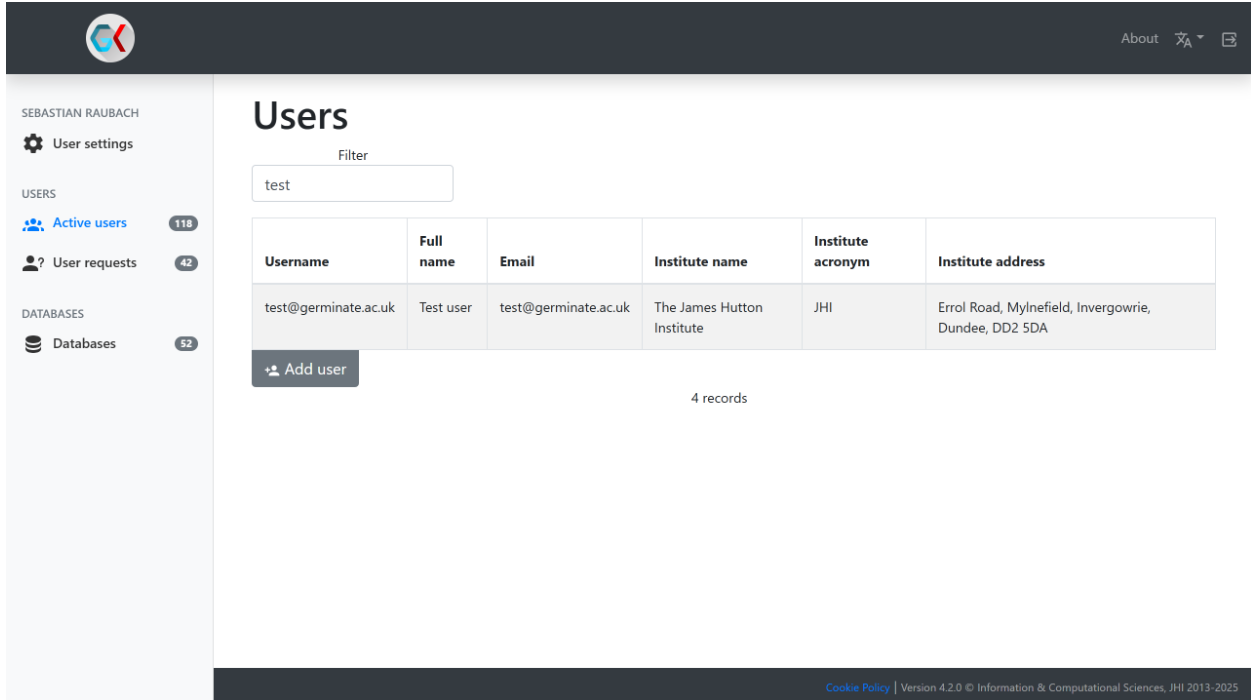Click the Filter text input field

coord(352,184)
